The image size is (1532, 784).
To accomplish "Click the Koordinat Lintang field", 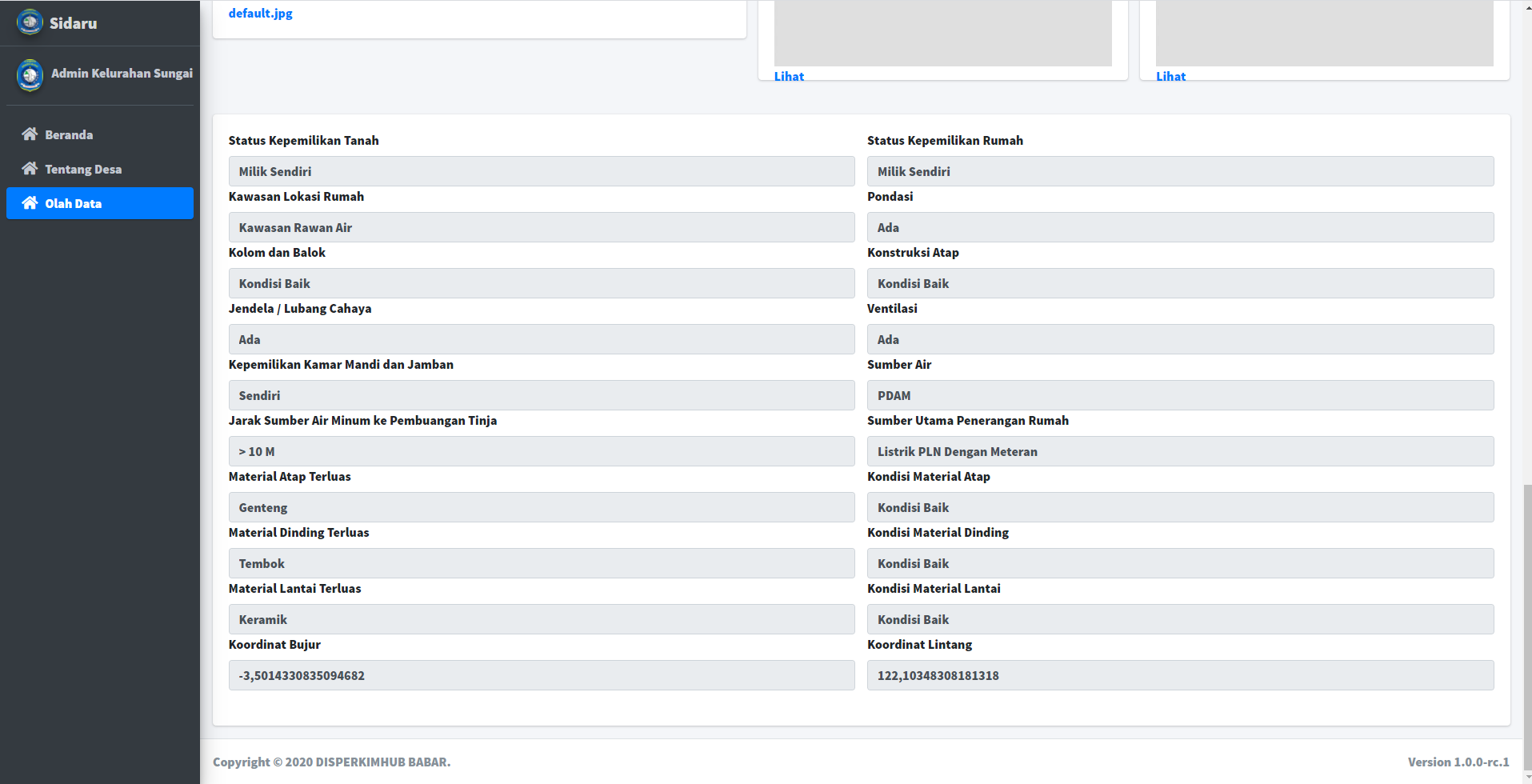I will tap(1180, 675).
